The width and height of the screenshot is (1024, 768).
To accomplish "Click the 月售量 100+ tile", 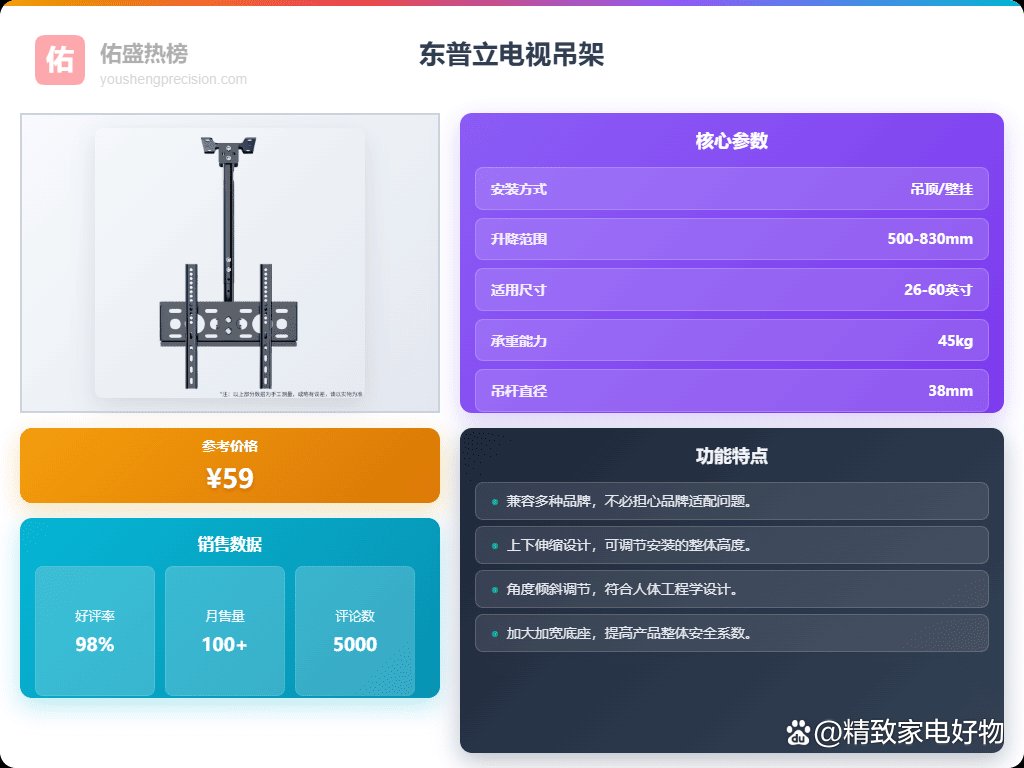I will point(225,631).
